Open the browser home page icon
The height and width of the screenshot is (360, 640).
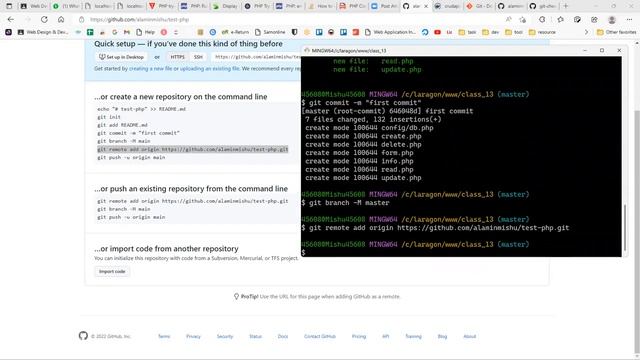click(61, 20)
